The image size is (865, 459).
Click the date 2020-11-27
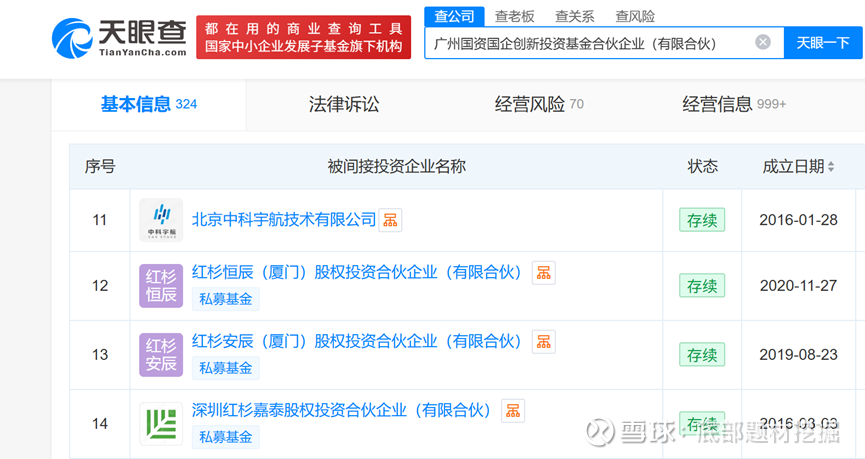(x=798, y=286)
